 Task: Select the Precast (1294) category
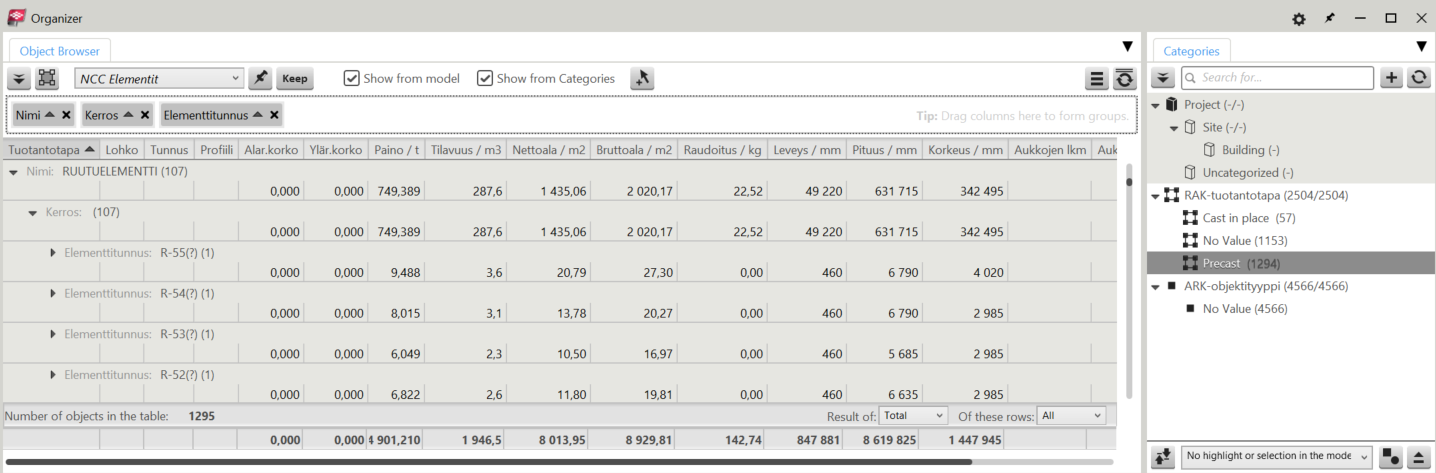(1291, 263)
